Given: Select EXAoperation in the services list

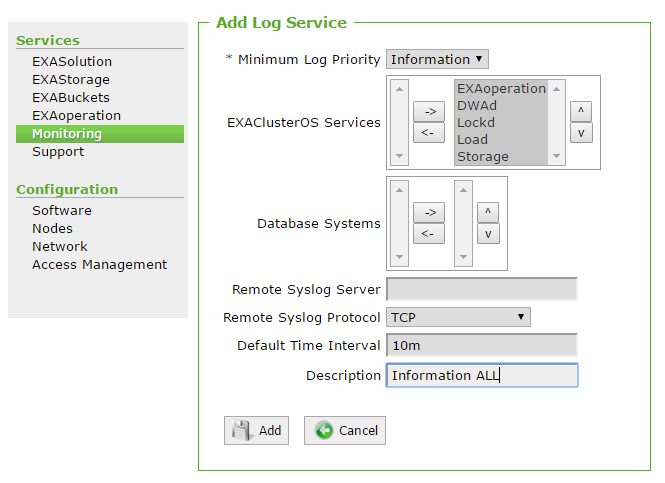Looking at the screenshot, I should pos(501,88).
